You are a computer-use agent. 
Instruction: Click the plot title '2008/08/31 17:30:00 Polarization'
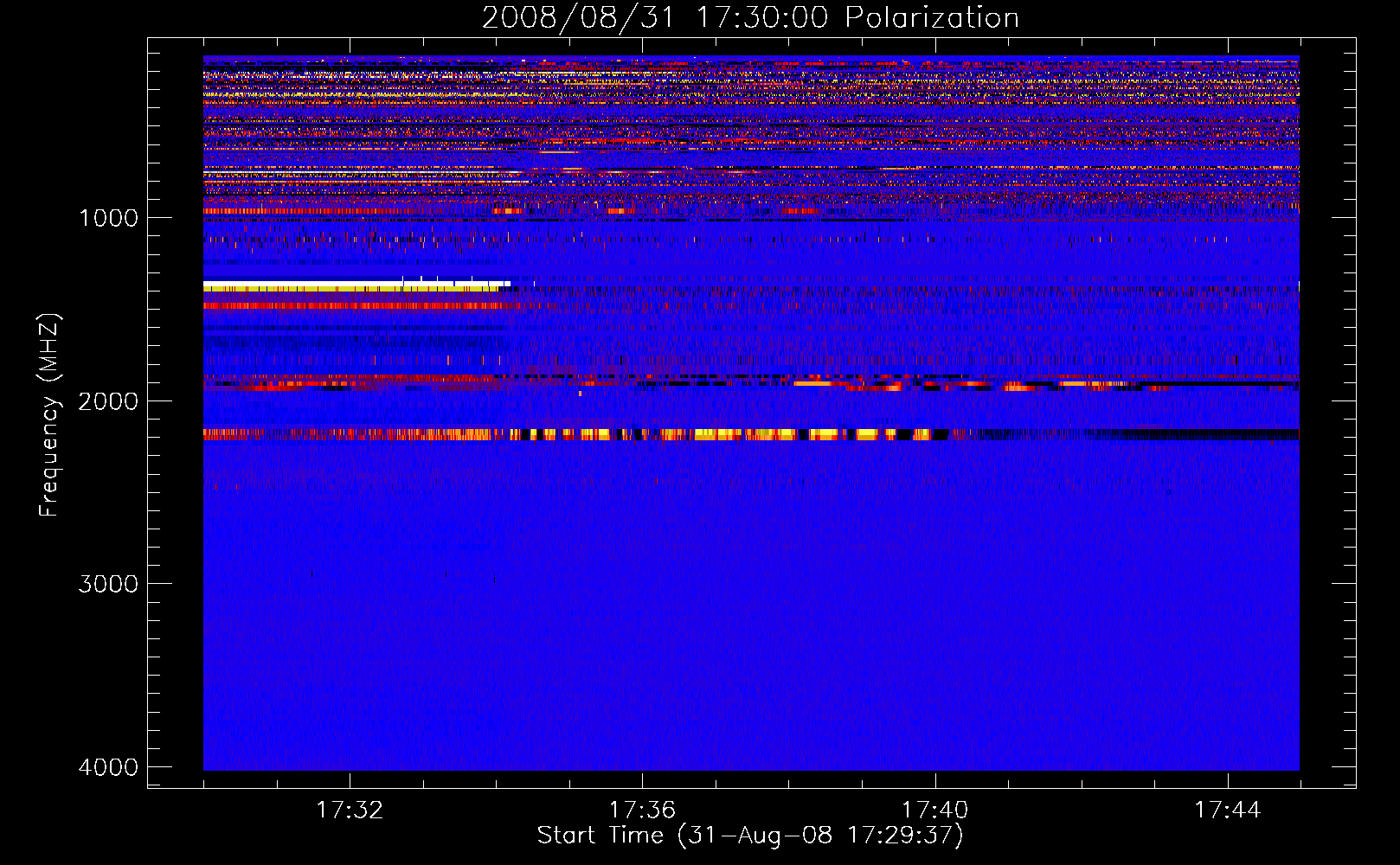coord(750,17)
